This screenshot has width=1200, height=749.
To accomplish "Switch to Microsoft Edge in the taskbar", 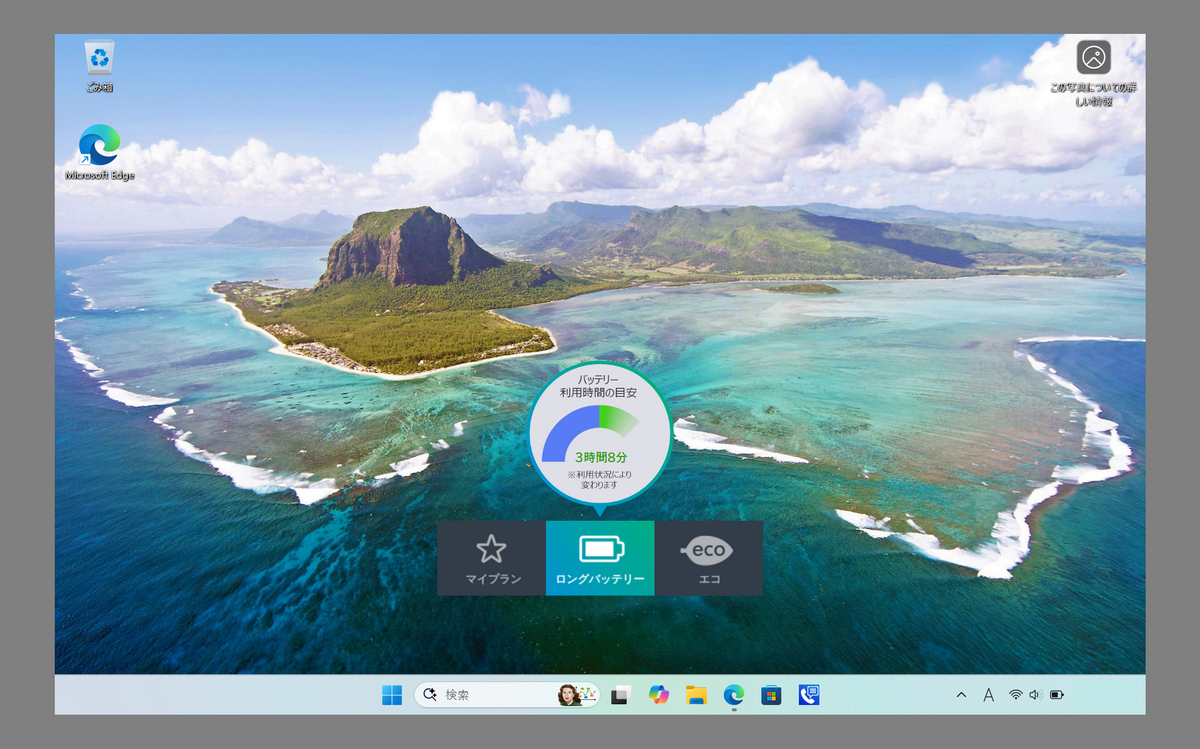I will pyautogui.click(x=734, y=695).
